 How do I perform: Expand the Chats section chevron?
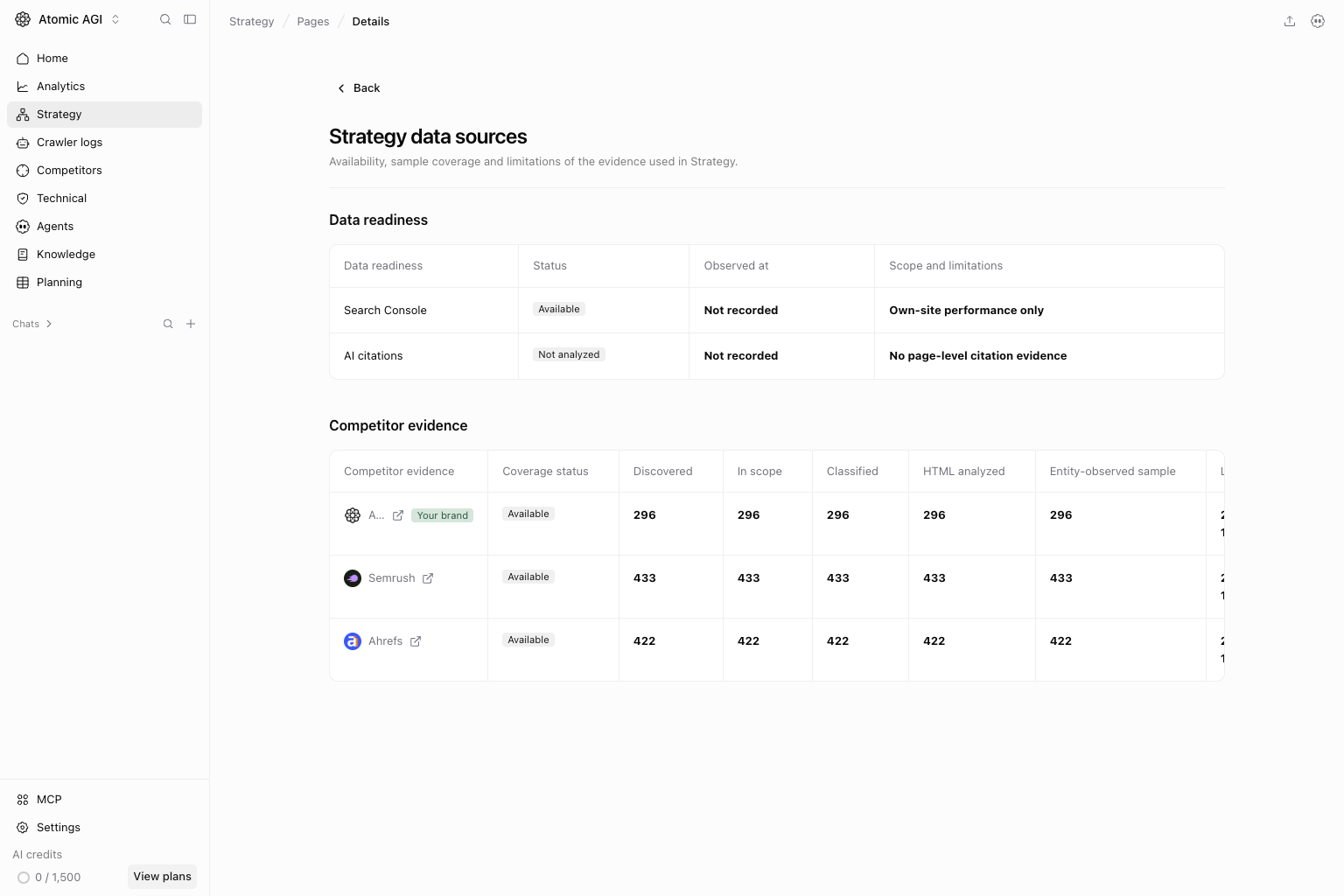[x=49, y=324]
